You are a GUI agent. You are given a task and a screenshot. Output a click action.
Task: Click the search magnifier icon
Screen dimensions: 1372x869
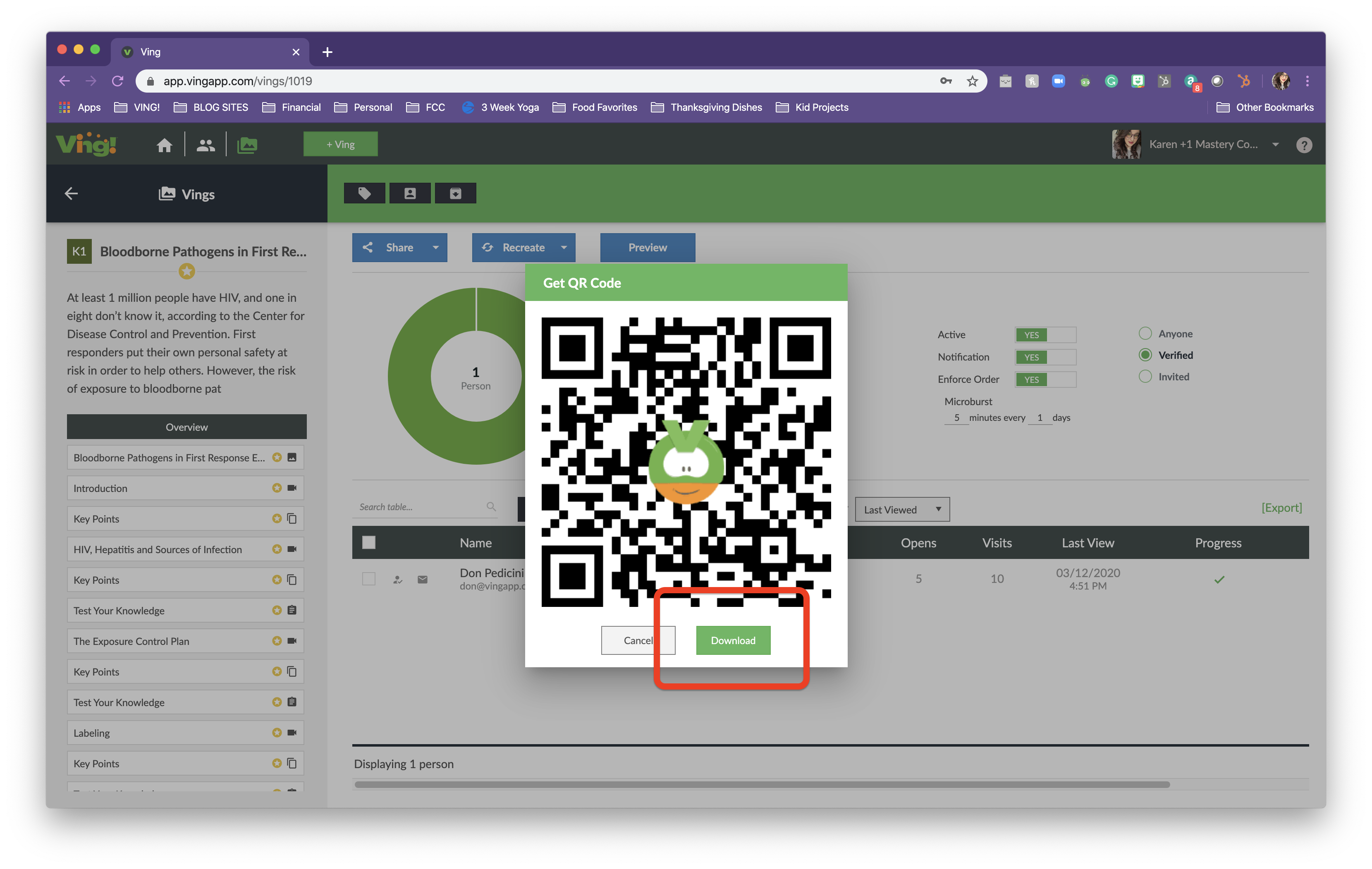[x=491, y=506]
